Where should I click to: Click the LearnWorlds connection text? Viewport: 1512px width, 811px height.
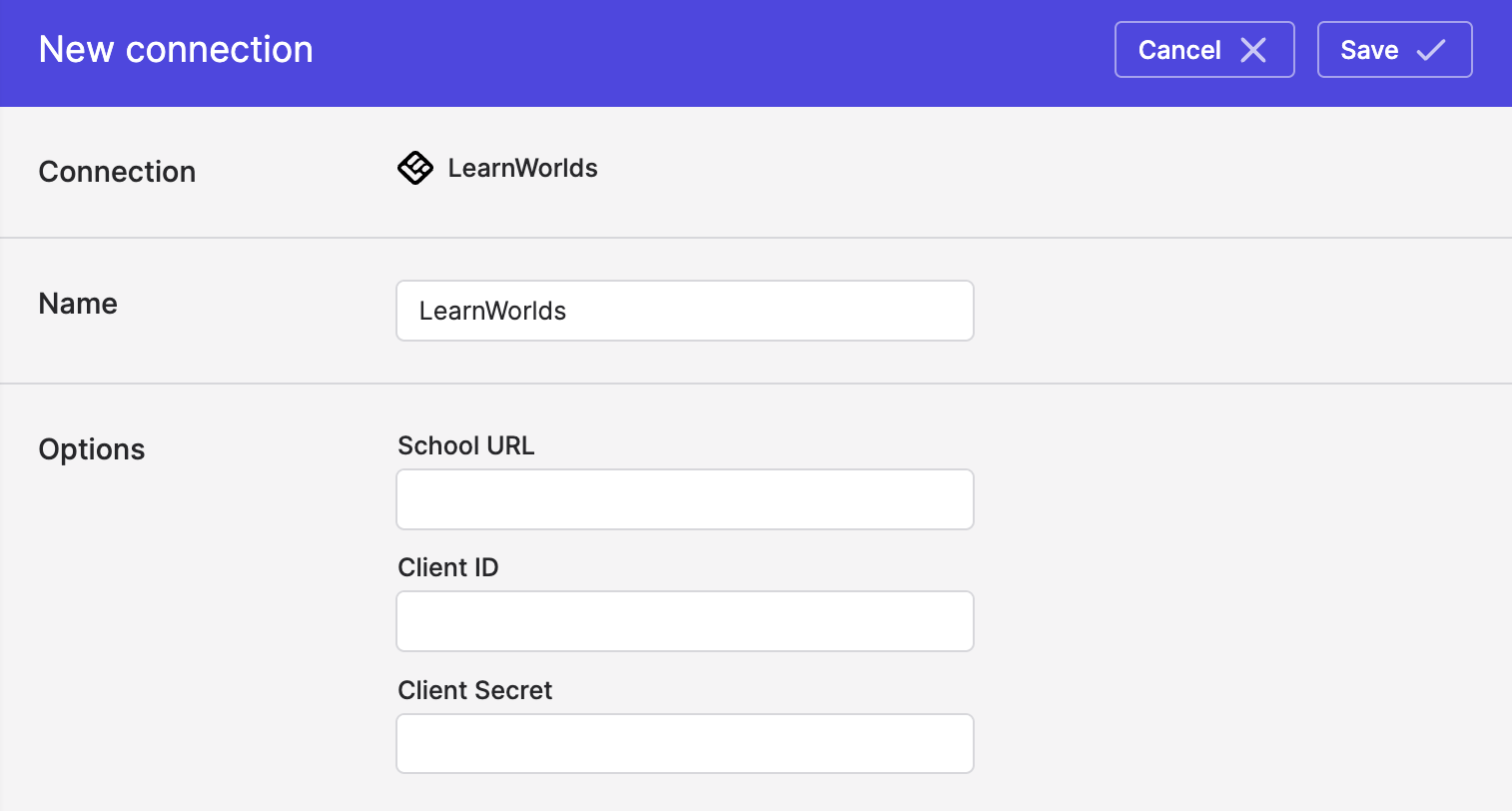(522, 169)
